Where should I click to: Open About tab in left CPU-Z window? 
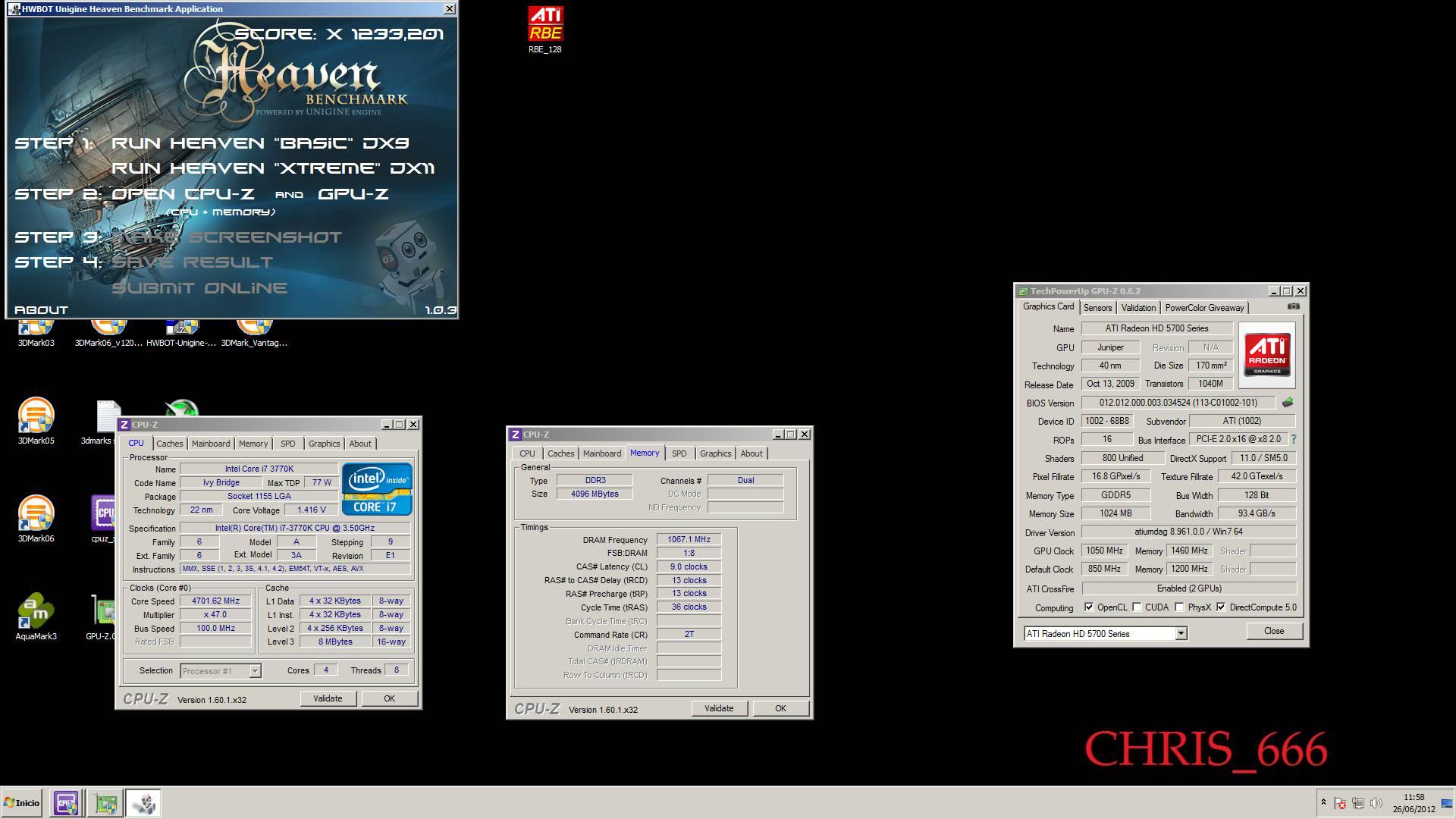tap(360, 444)
